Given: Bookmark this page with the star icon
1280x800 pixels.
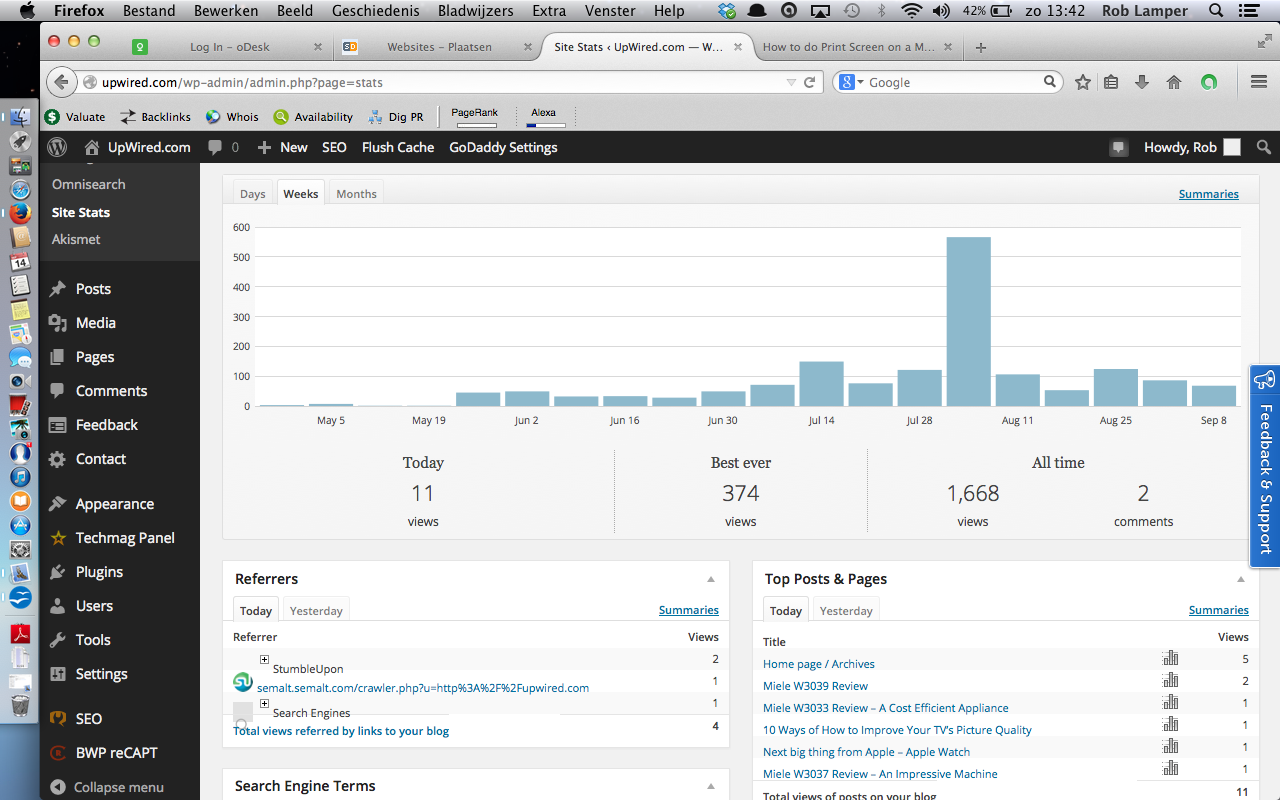Looking at the screenshot, I should [x=1083, y=83].
